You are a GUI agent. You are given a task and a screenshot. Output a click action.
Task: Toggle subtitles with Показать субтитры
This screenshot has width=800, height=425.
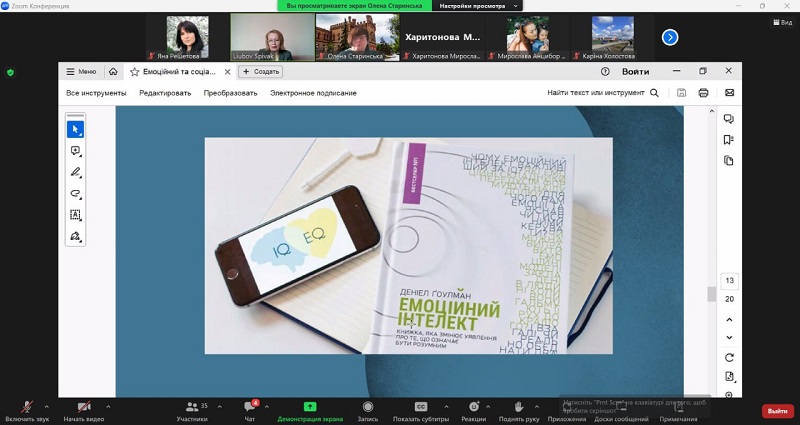[420, 410]
